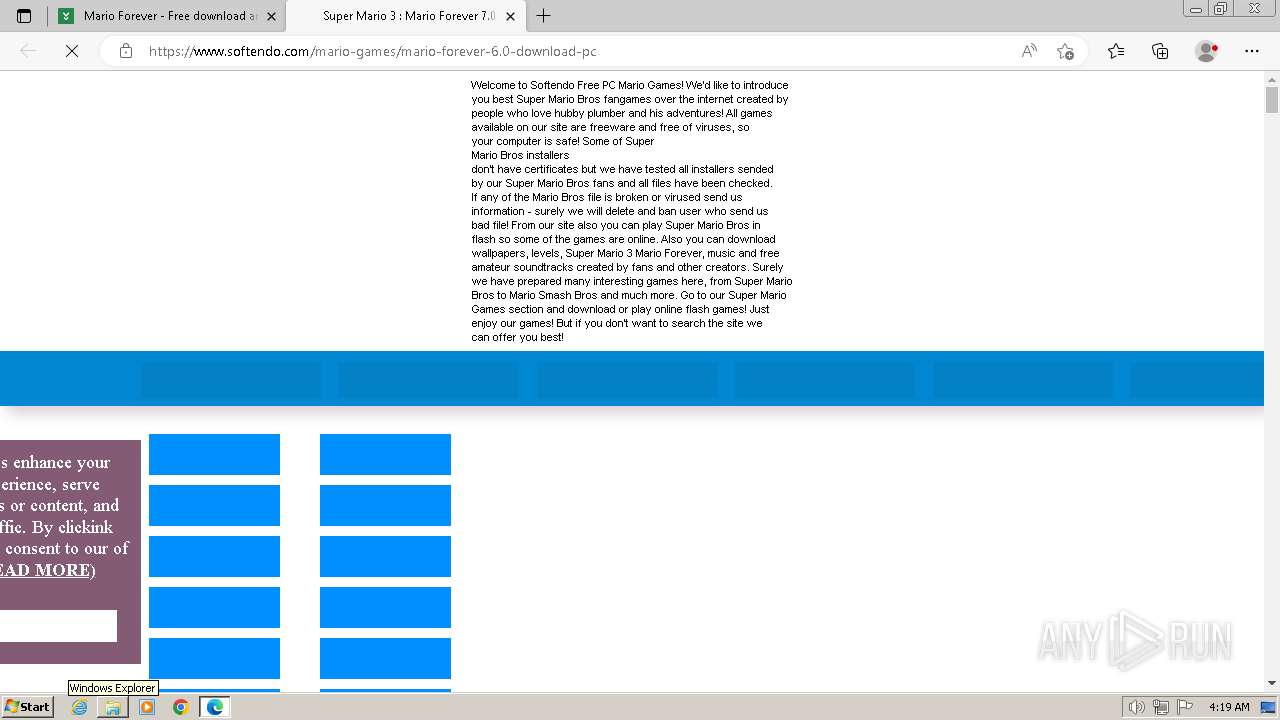This screenshot has height=720, width=1280.
Task: Open the Favorites list
Action: click(x=1116, y=51)
